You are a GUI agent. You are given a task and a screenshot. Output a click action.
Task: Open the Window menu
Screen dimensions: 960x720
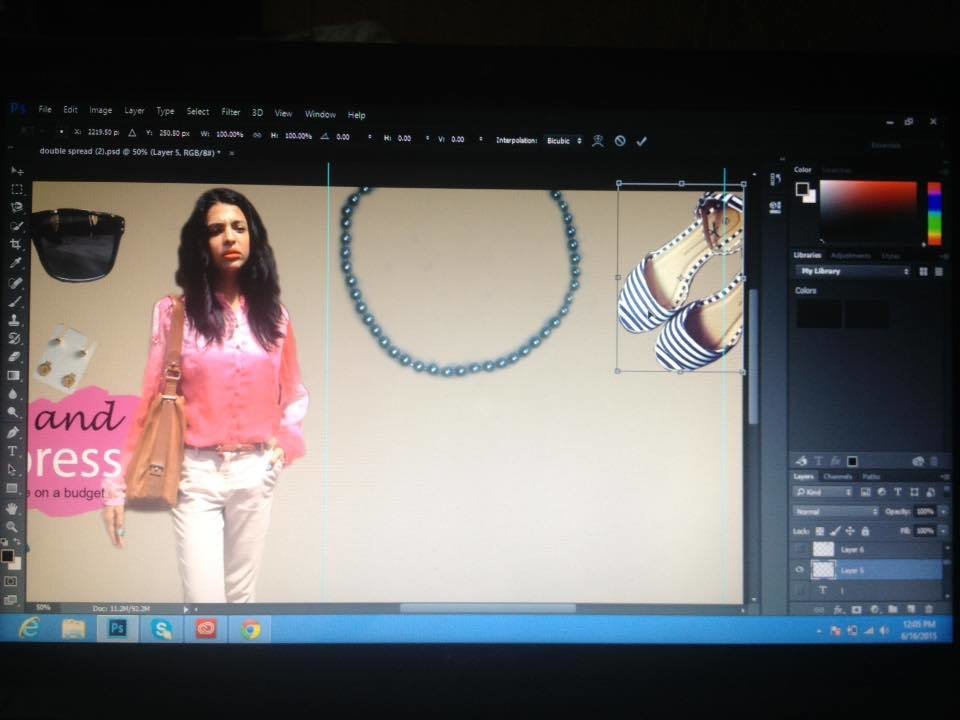click(320, 114)
